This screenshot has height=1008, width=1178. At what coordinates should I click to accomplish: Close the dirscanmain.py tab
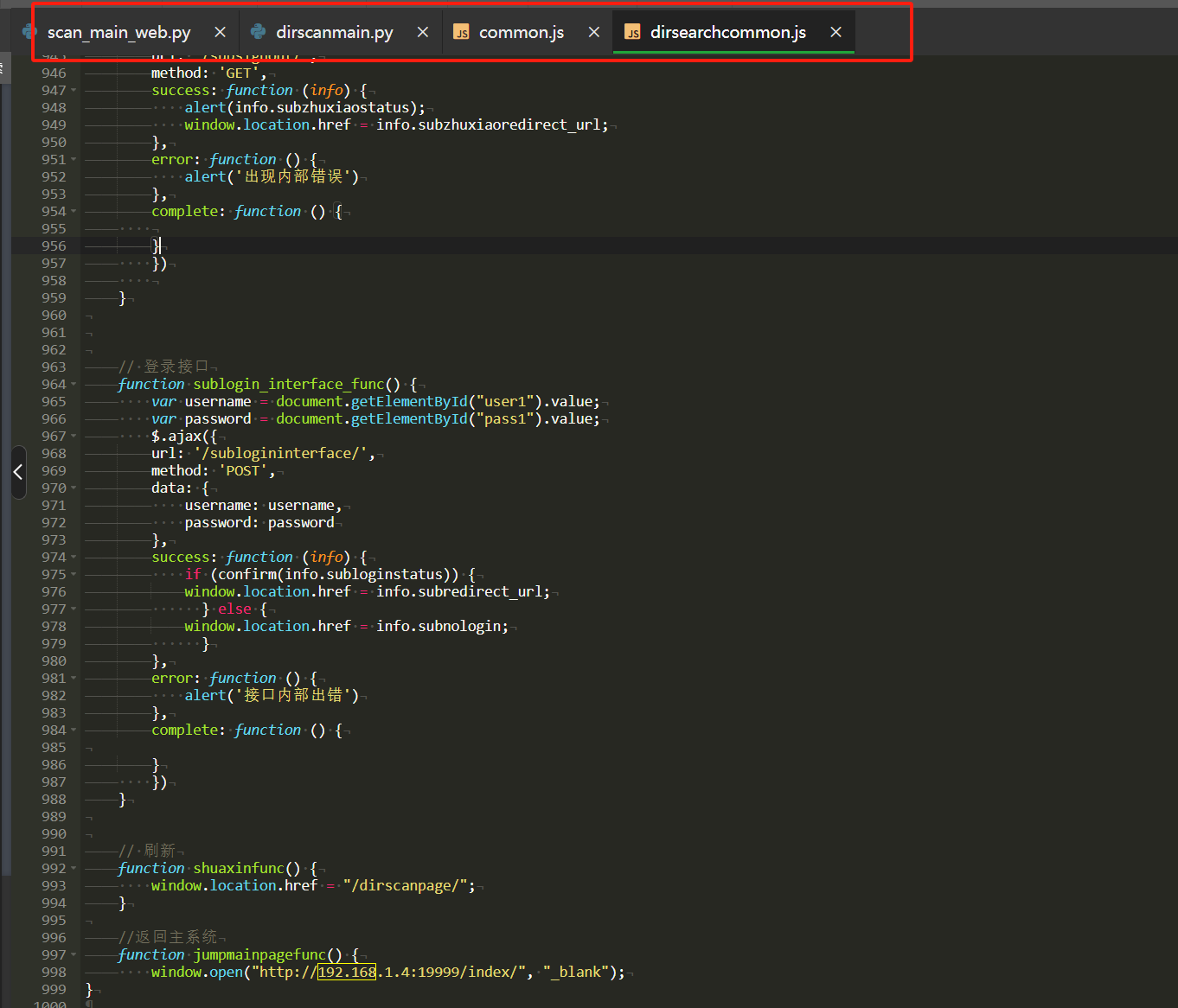pyautogui.click(x=423, y=32)
